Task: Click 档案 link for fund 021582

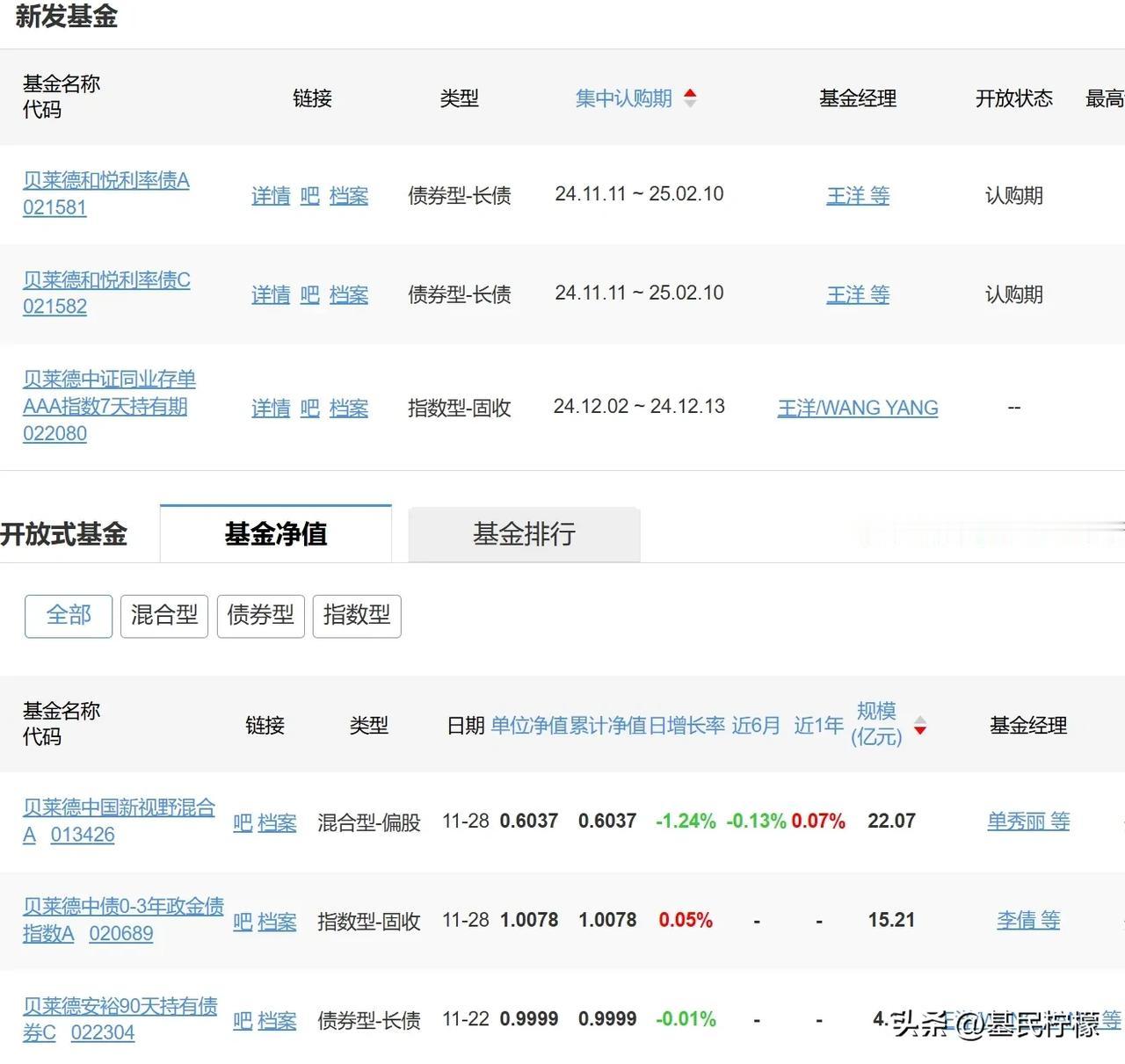Action: click(x=349, y=295)
